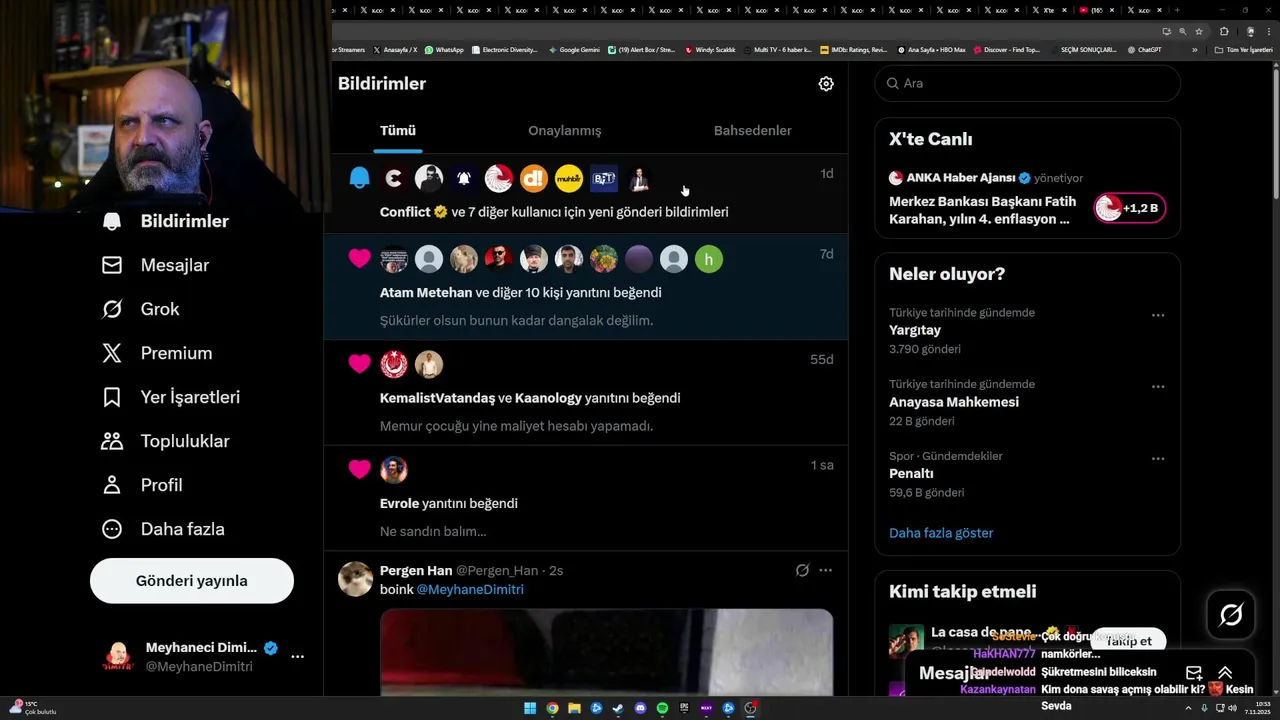Expand hidden bookmarks overflow chevron
Viewport: 1280px width, 720px height.
pos(1194,50)
